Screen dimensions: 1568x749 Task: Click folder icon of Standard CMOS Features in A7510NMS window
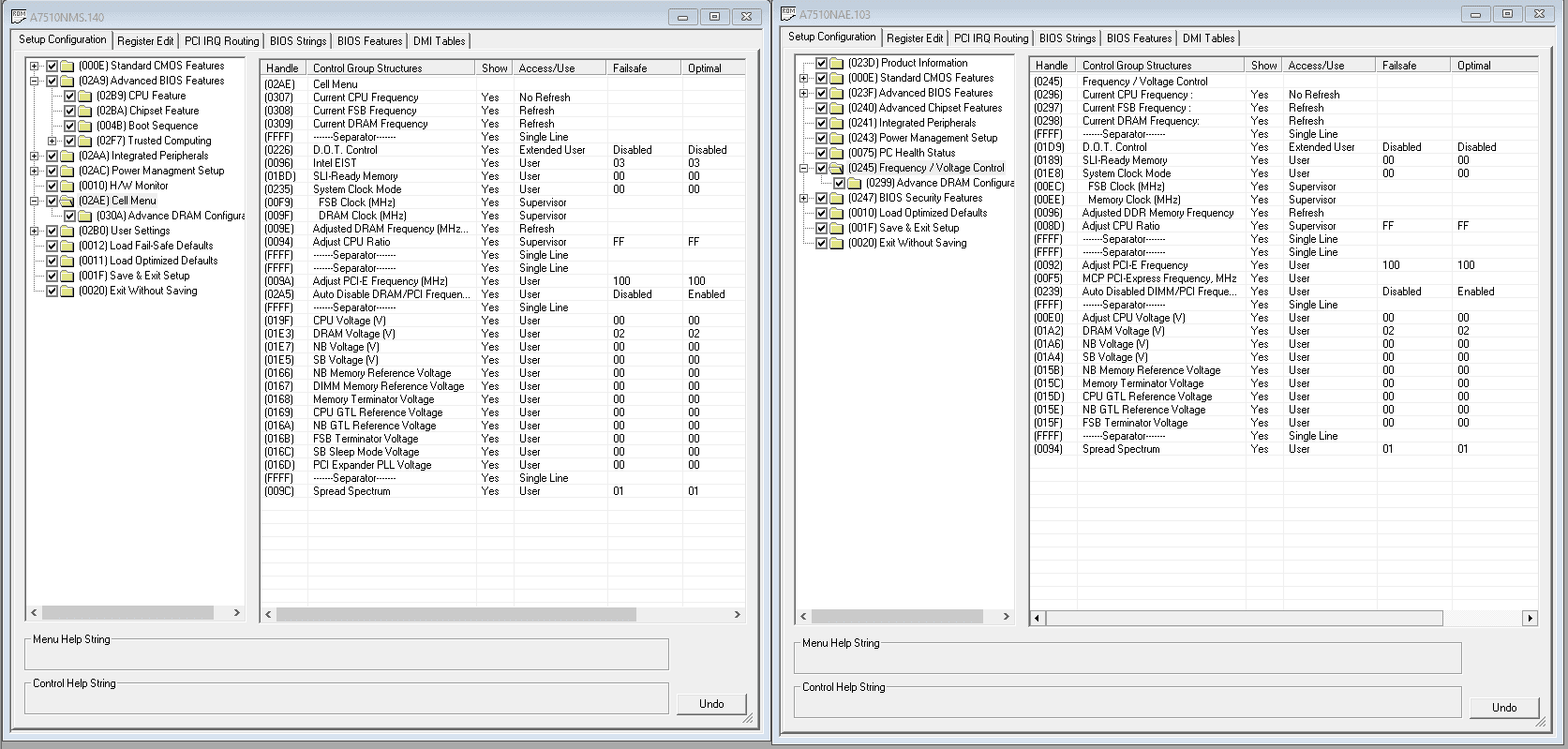67,66
